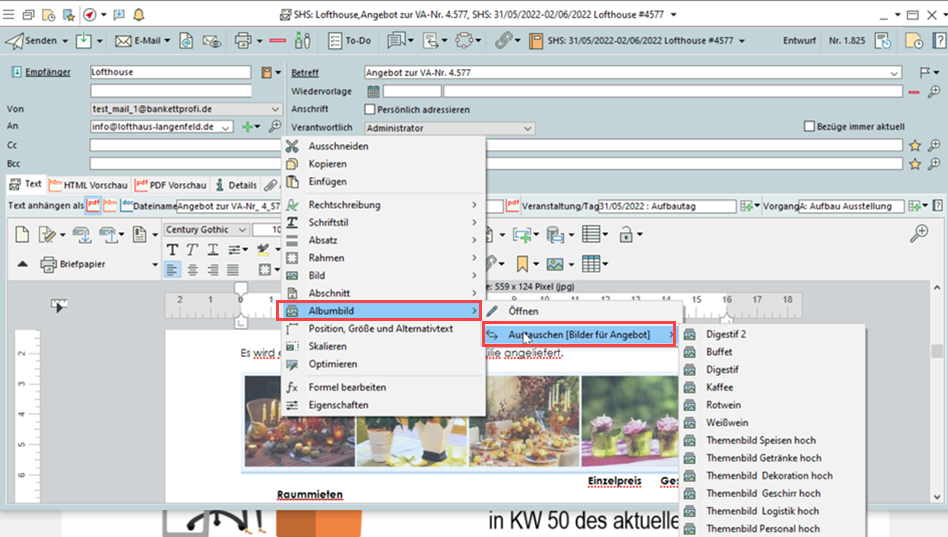Enable the Persönlich adressieren checkbox

(x=370, y=110)
